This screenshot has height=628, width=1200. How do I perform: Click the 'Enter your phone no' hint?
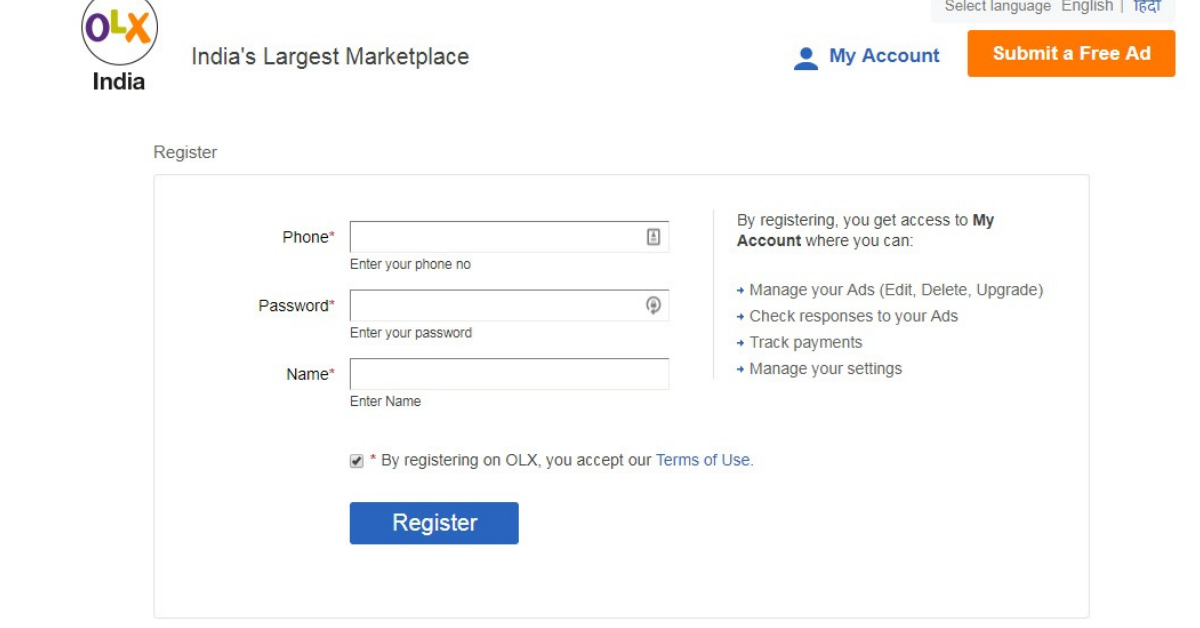pyautogui.click(x=410, y=265)
